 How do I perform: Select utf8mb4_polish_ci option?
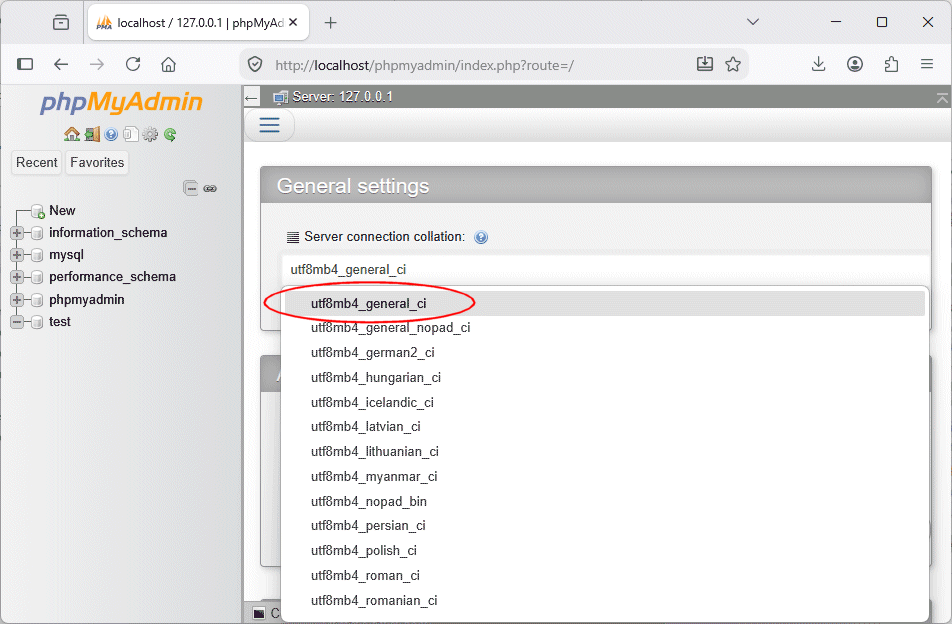pyautogui.click(x=605, y=551)
